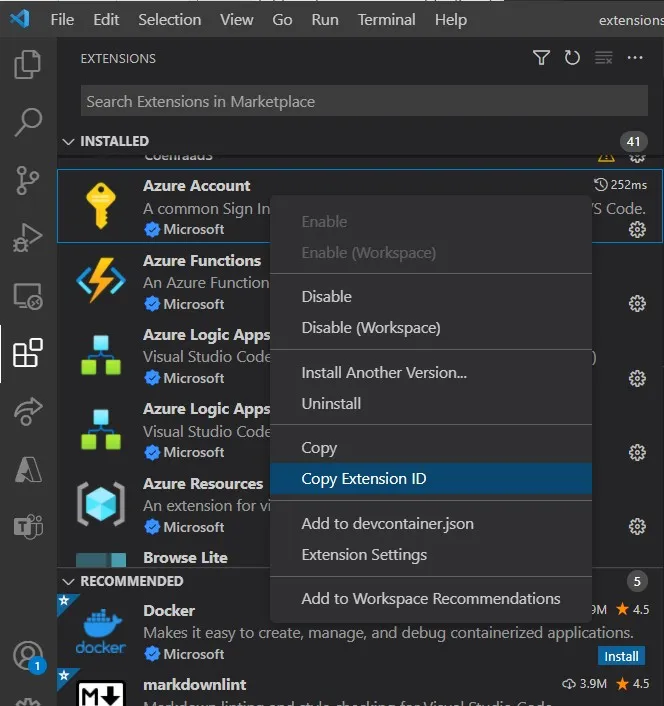Install the Docker extension
Image resolution: width=664 pixels, height=706 pixels.
621,656
